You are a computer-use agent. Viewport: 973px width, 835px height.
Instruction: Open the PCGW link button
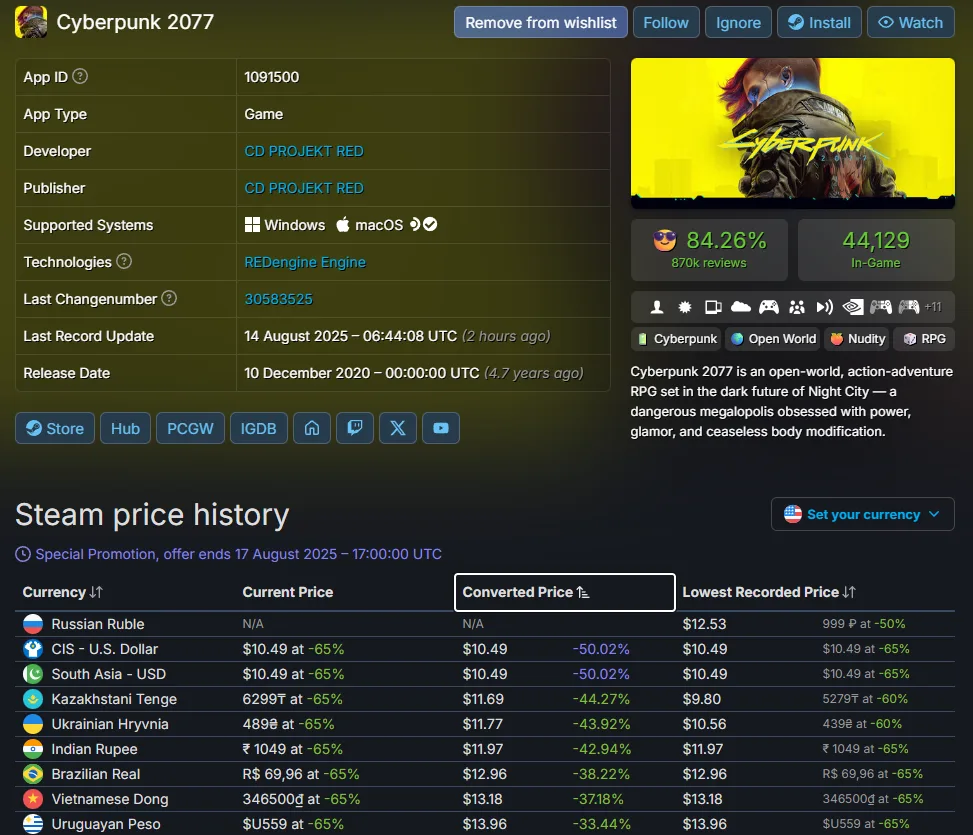pos(191,428)
